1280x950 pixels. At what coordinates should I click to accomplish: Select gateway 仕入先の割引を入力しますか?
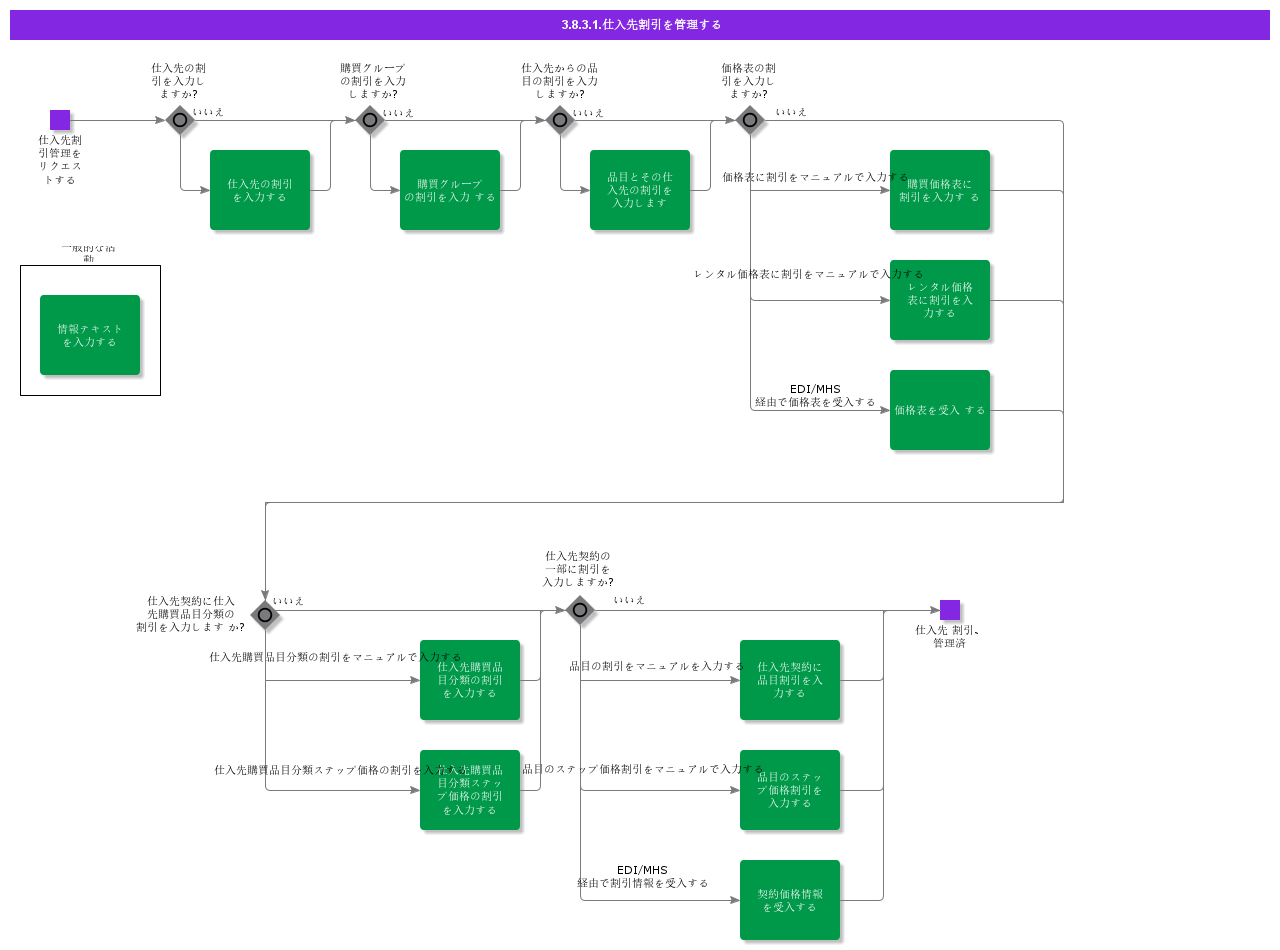(180, 120)
